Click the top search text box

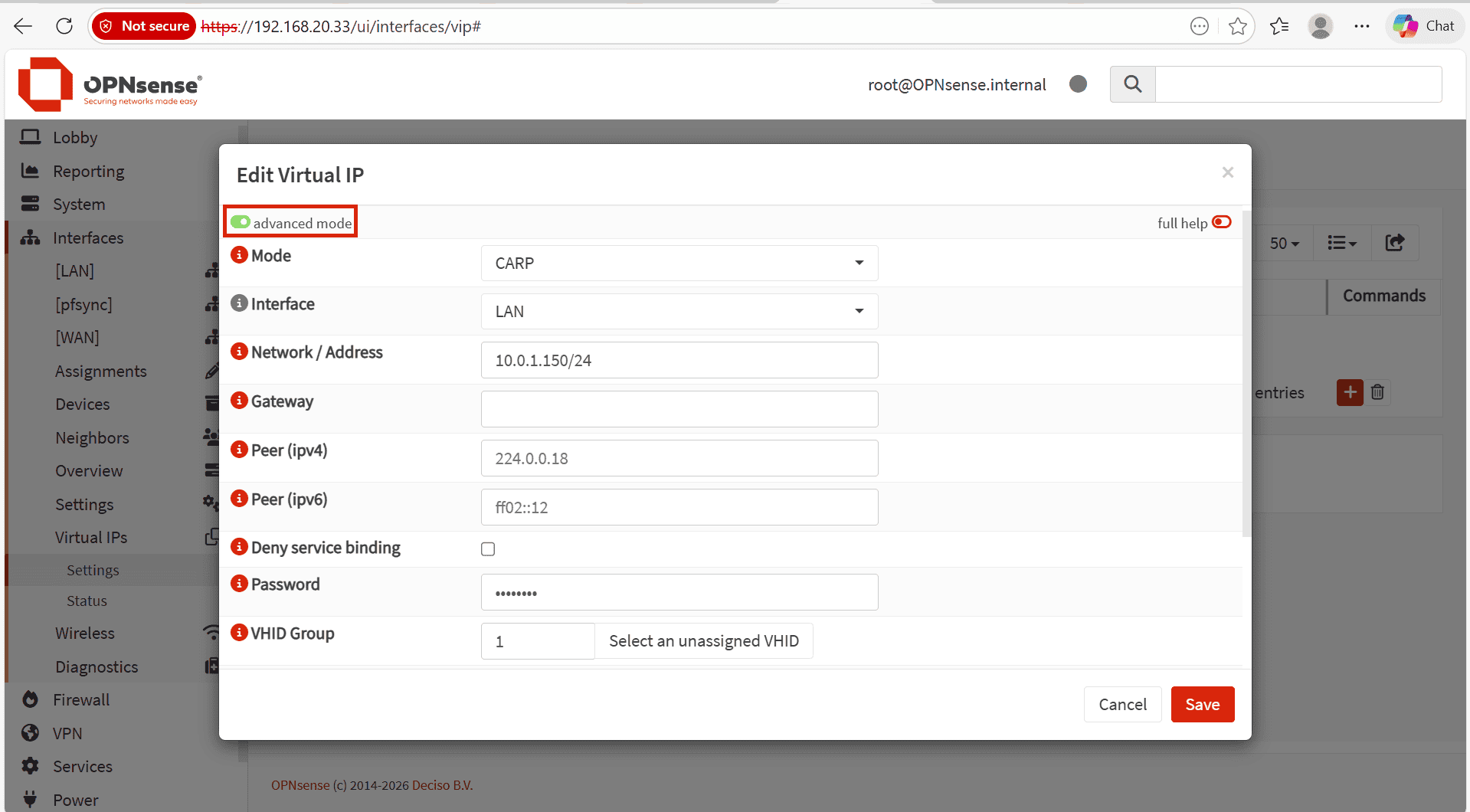tap(1298, 84)
